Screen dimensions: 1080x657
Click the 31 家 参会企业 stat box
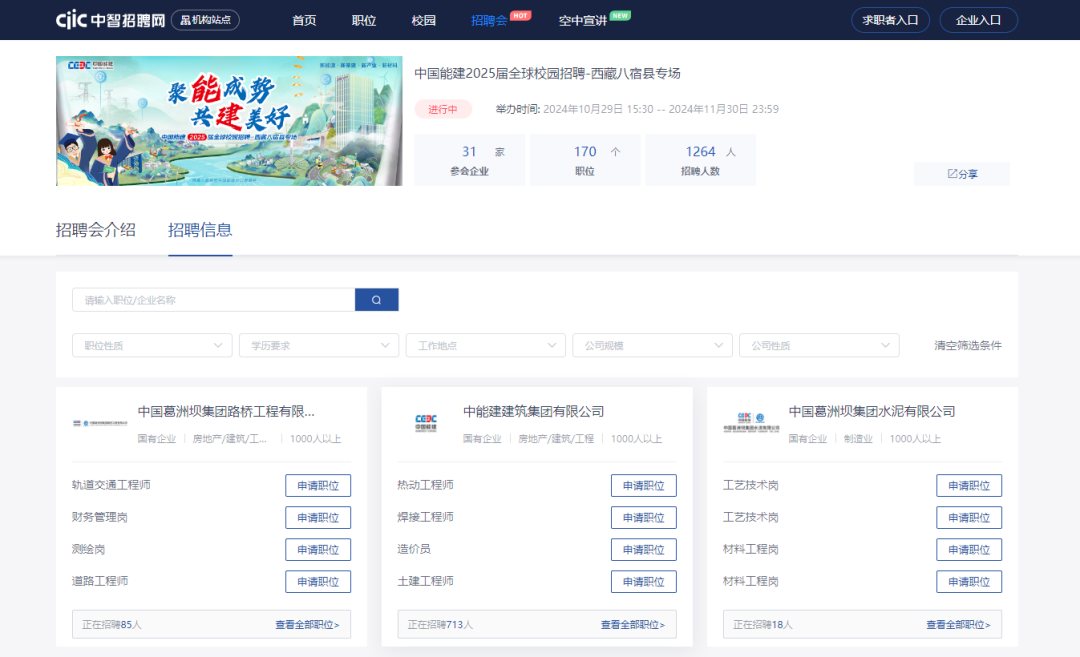click(x=470, y=160)
